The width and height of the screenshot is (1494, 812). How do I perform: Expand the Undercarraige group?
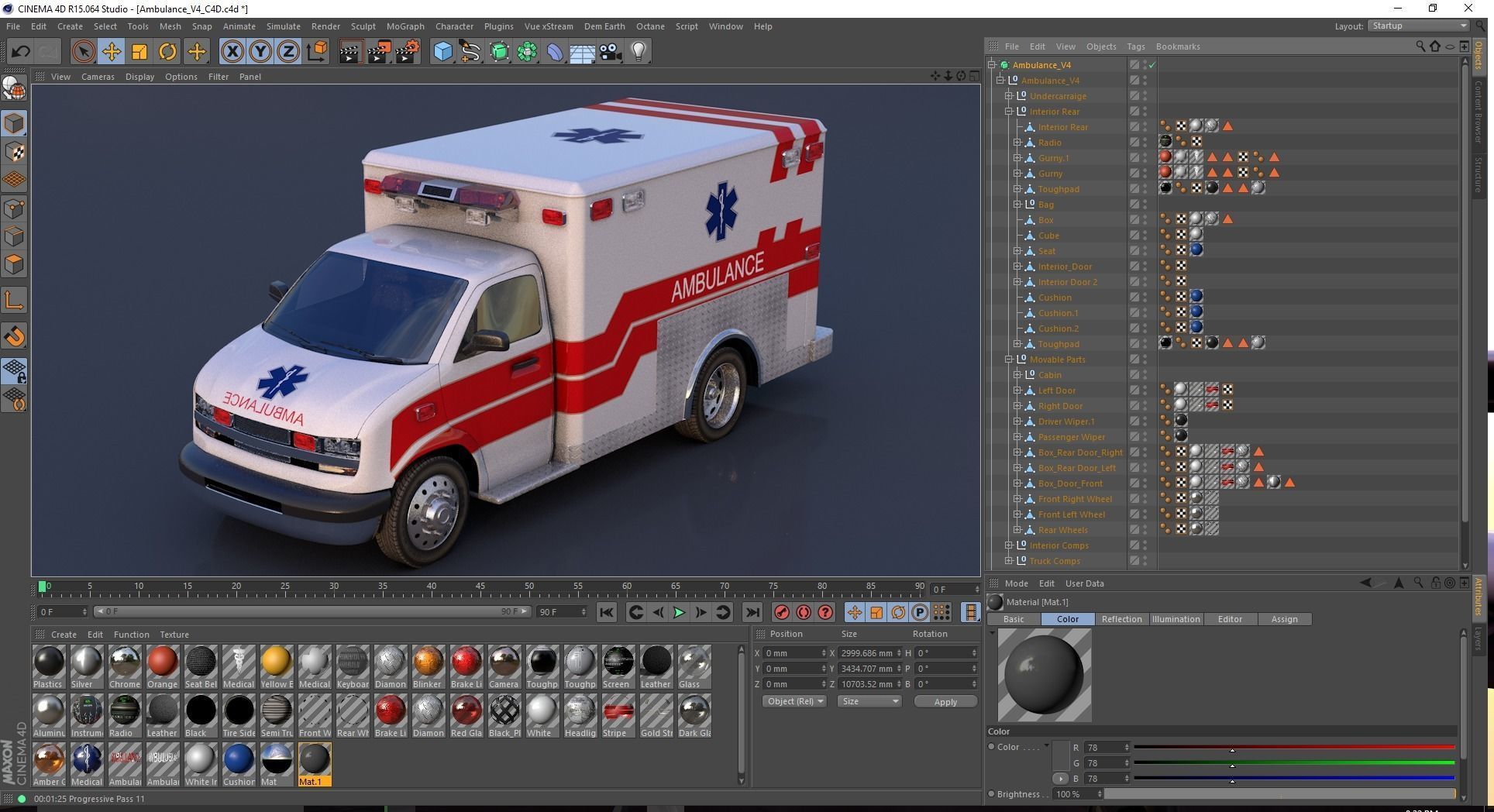pos(1009,96)
